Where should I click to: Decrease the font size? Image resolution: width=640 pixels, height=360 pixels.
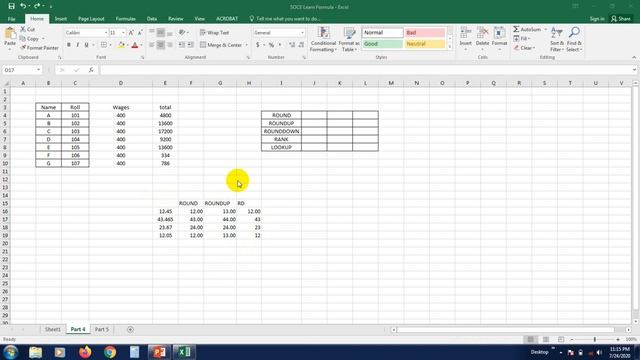[140, 33]
